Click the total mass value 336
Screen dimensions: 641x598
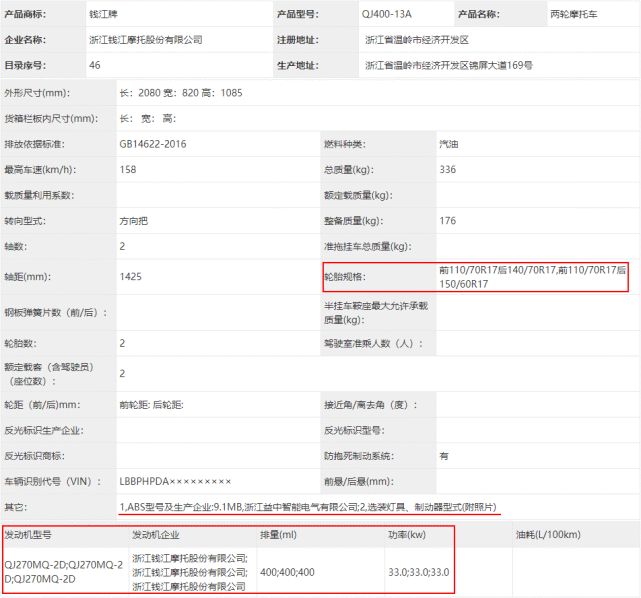448,170
